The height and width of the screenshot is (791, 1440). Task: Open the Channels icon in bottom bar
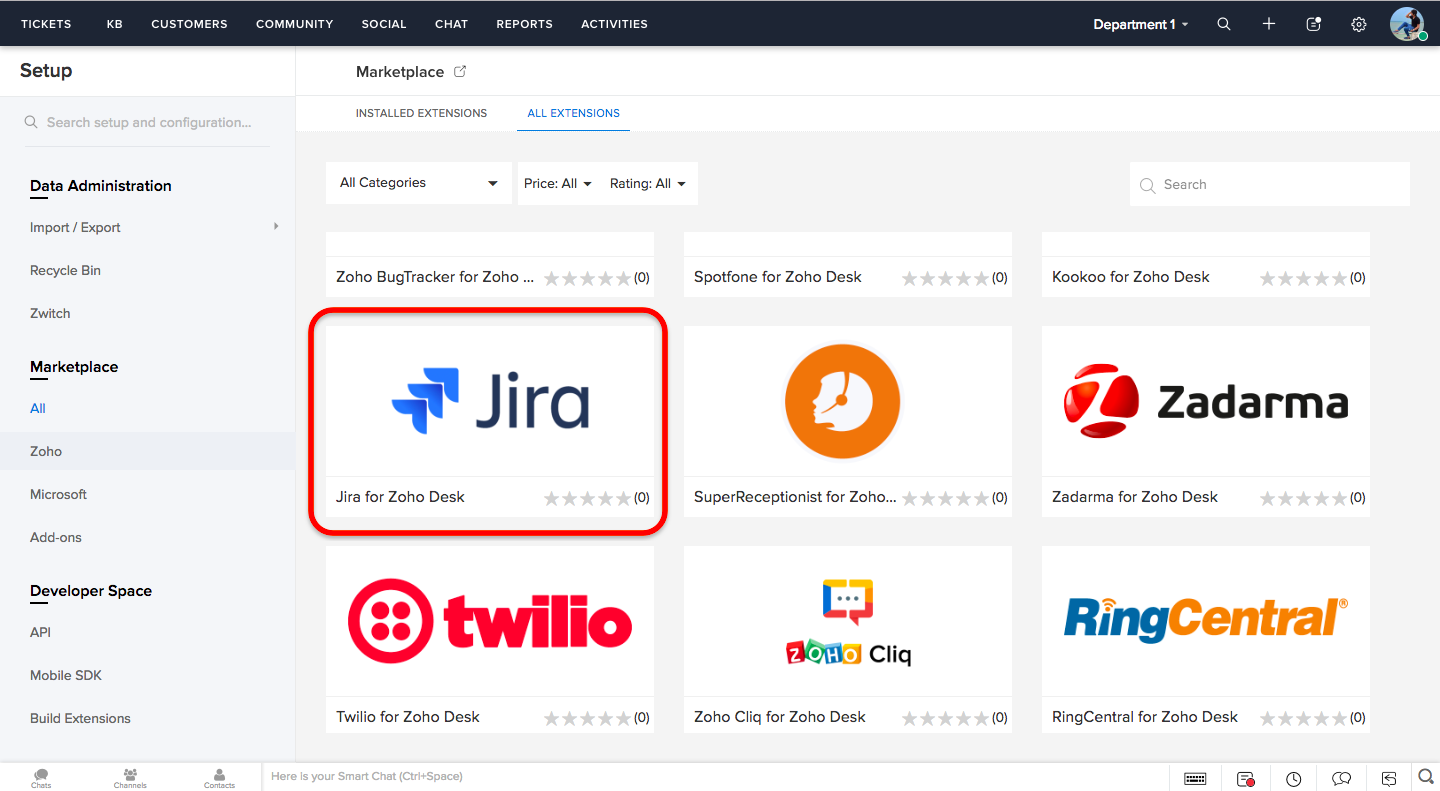pos(130,778)
